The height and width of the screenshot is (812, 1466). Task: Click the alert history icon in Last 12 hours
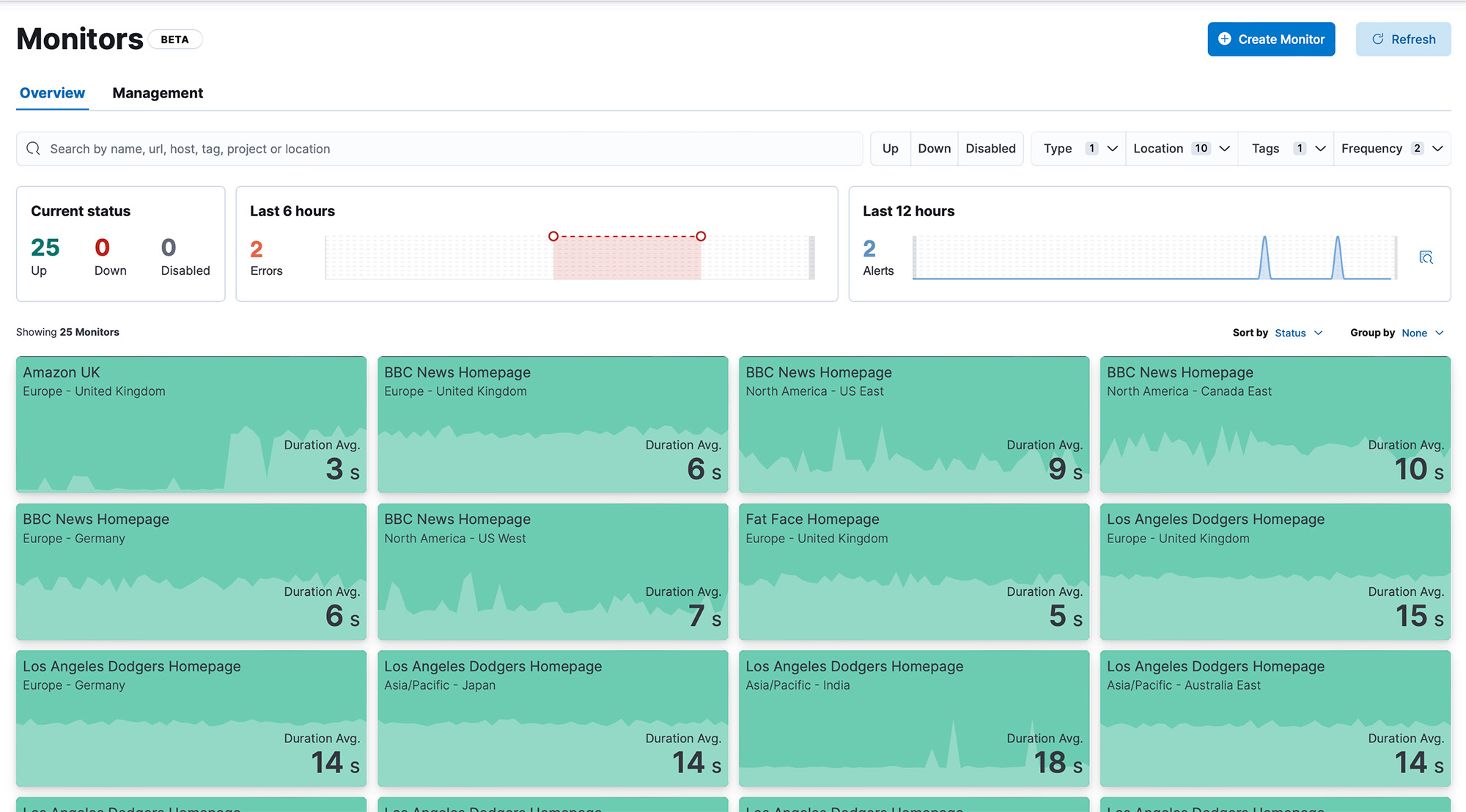pyautogui.click(x=1426, y=258)
